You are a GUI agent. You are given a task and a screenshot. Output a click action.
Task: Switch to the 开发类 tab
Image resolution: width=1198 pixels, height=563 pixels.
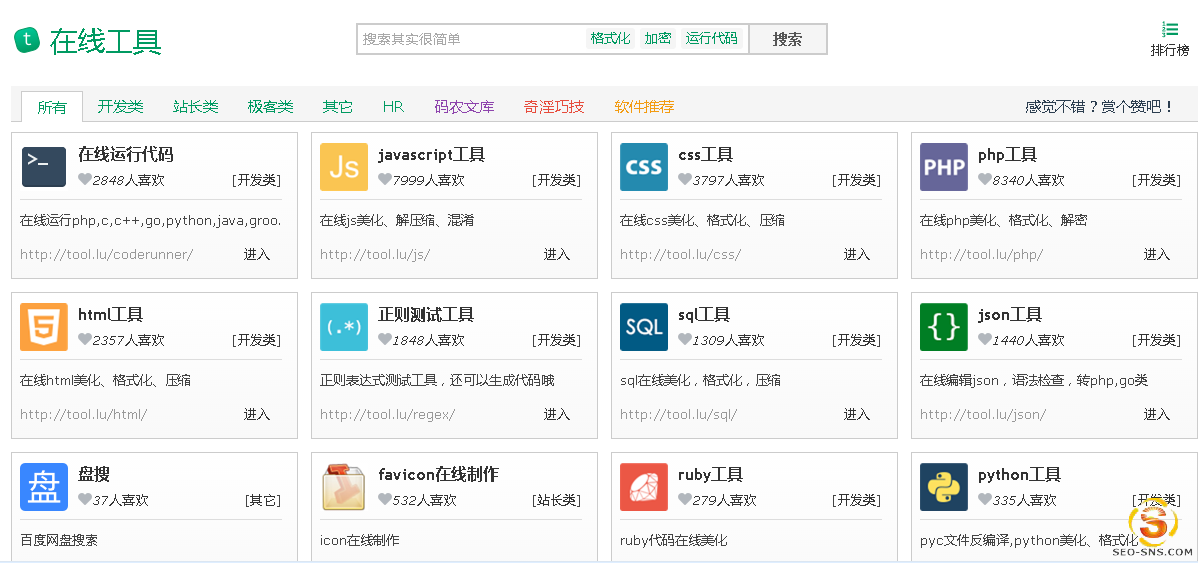pyautogui.click(x=120, y=107)
